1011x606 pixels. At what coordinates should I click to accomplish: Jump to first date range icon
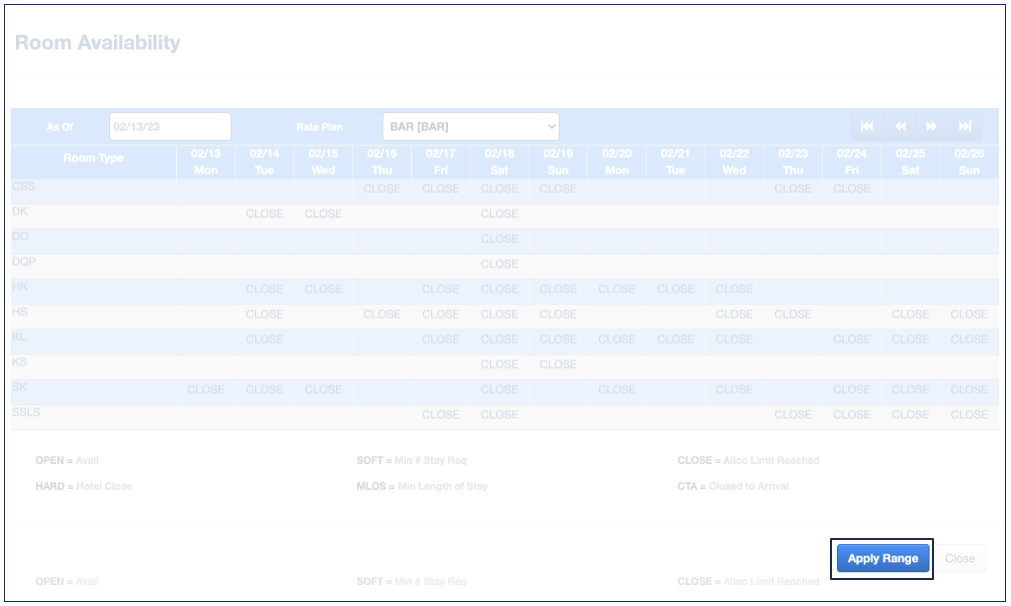click(x=867, y=126)
